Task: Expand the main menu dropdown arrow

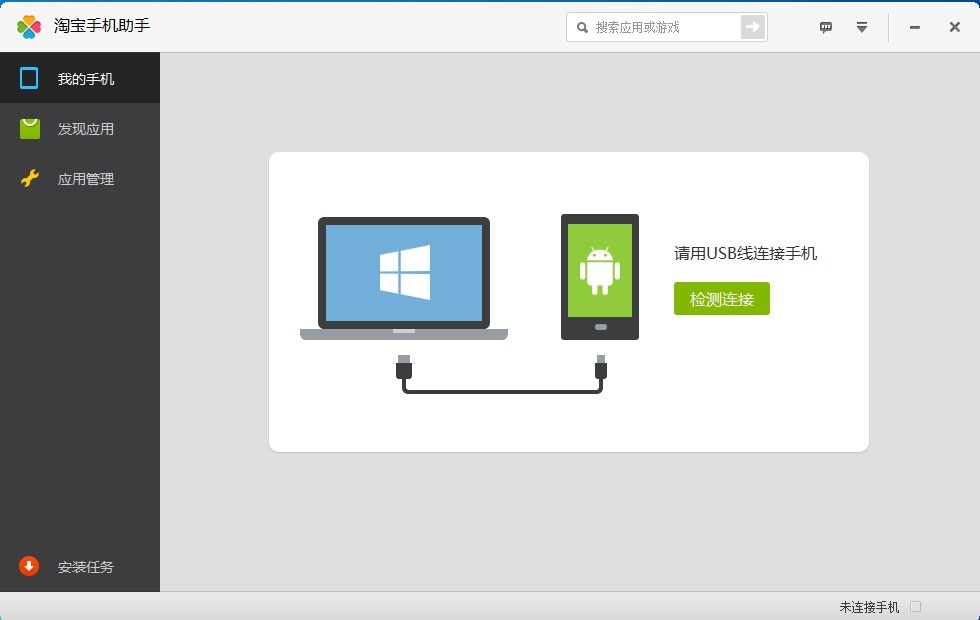Action: [861, 27]
